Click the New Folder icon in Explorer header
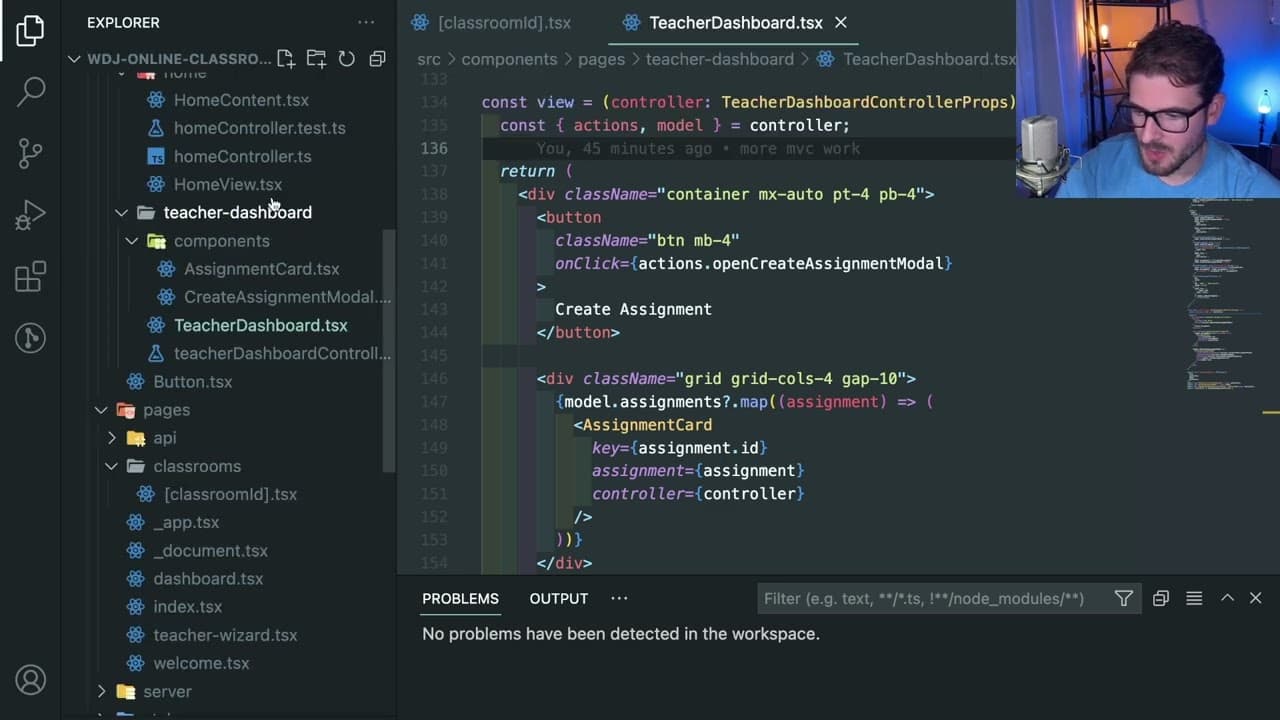 (316, 59)
